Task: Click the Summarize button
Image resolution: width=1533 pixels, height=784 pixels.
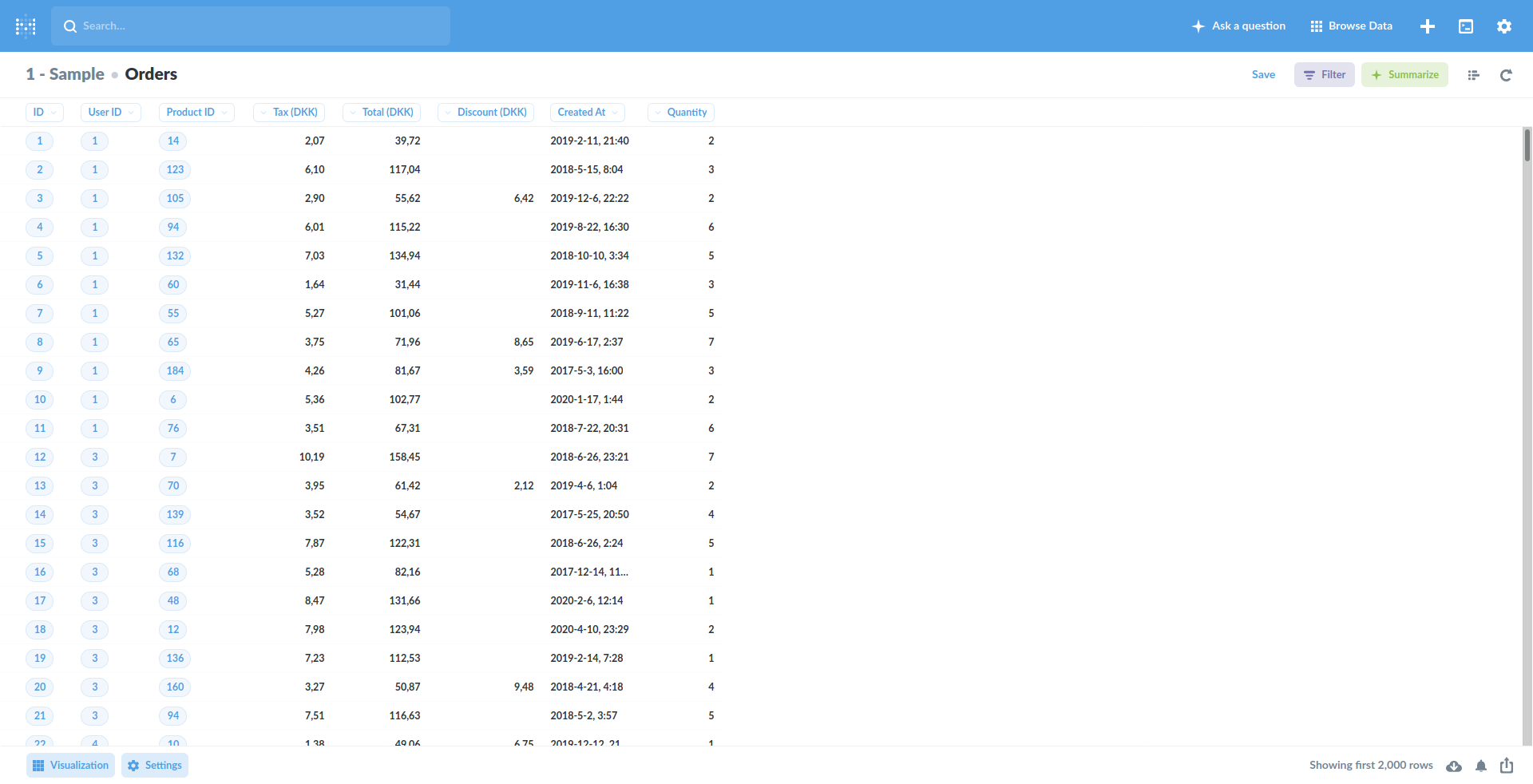Action: [x=1404, y=74]
